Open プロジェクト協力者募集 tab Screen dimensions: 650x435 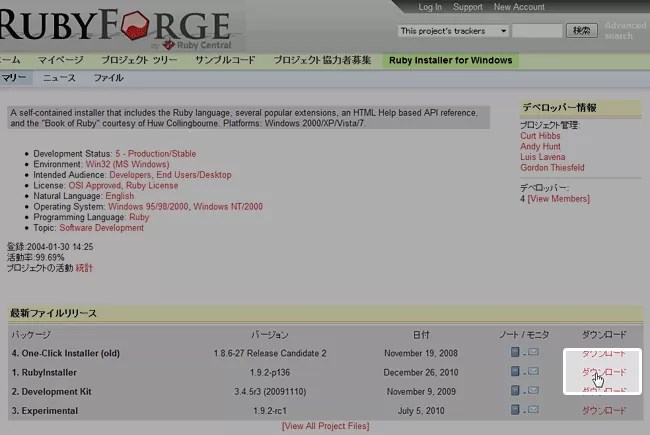[322, 60]
